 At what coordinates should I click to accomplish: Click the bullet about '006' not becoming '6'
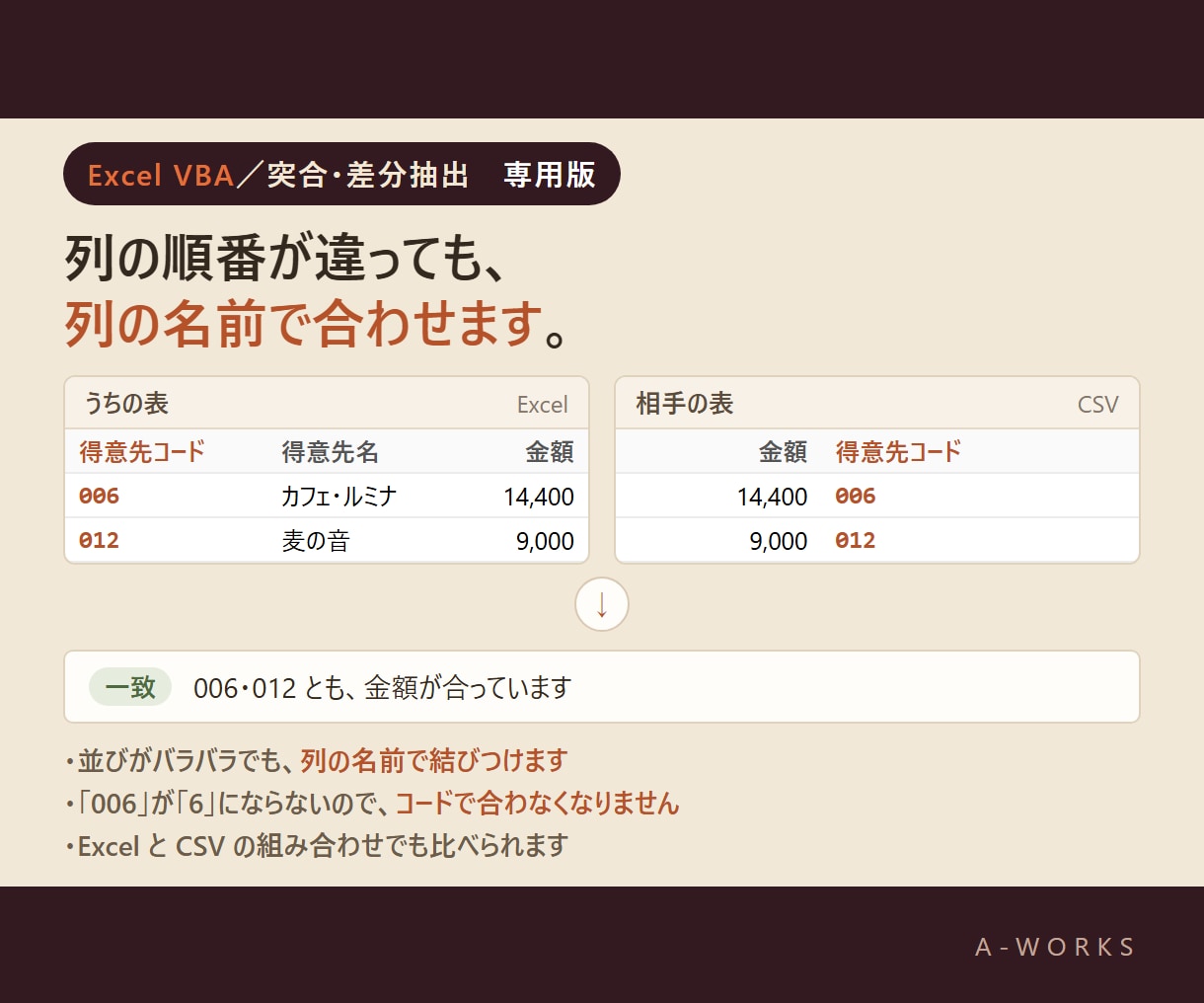[x=372, y=804]
